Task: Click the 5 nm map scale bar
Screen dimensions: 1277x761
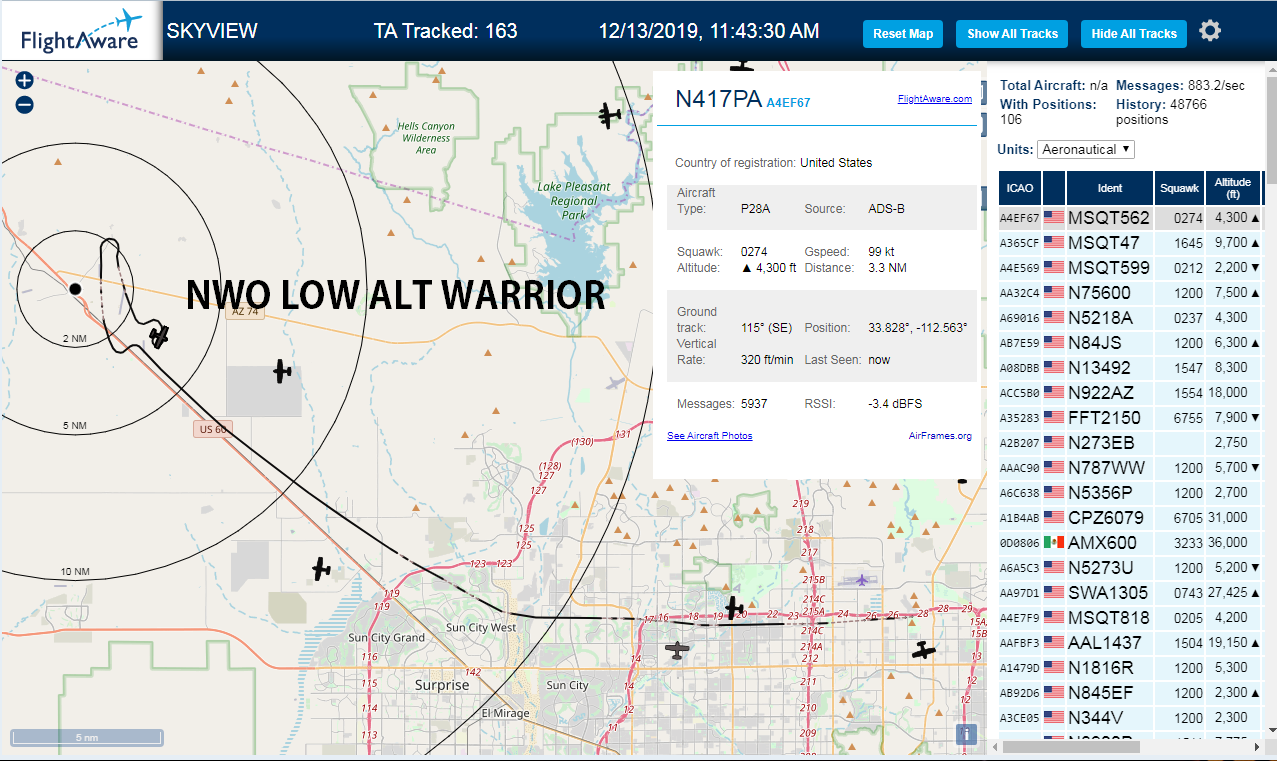Action: (x=87, y=737)
